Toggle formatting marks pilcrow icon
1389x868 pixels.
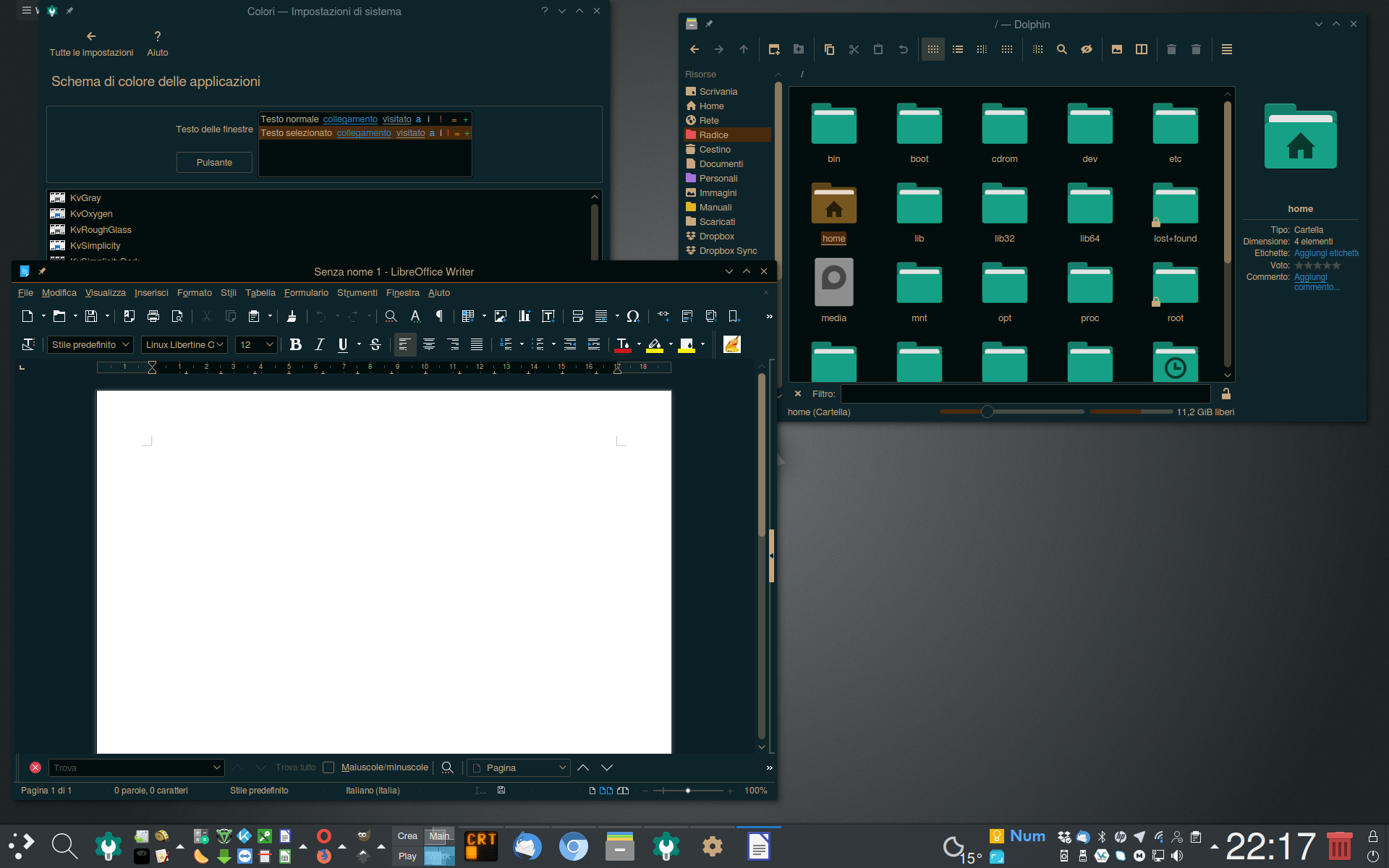pos(439,316)
